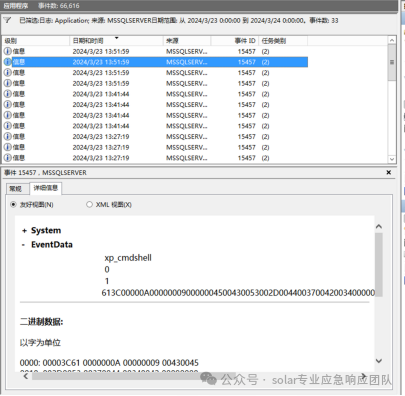Click event list scrollbar down arrow
The image size is (405, 396).
pos(392,159)
